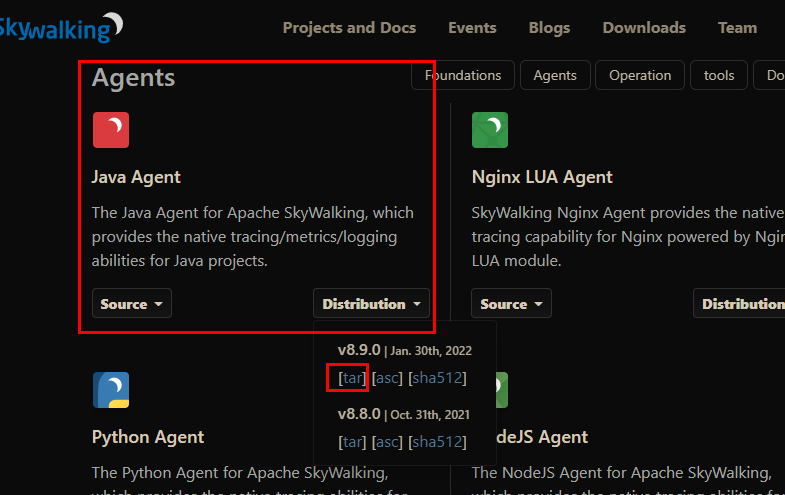Click v8.9.0 version label
The height and width of the screenshot is (495, 785).
click(x=359, y=350)
